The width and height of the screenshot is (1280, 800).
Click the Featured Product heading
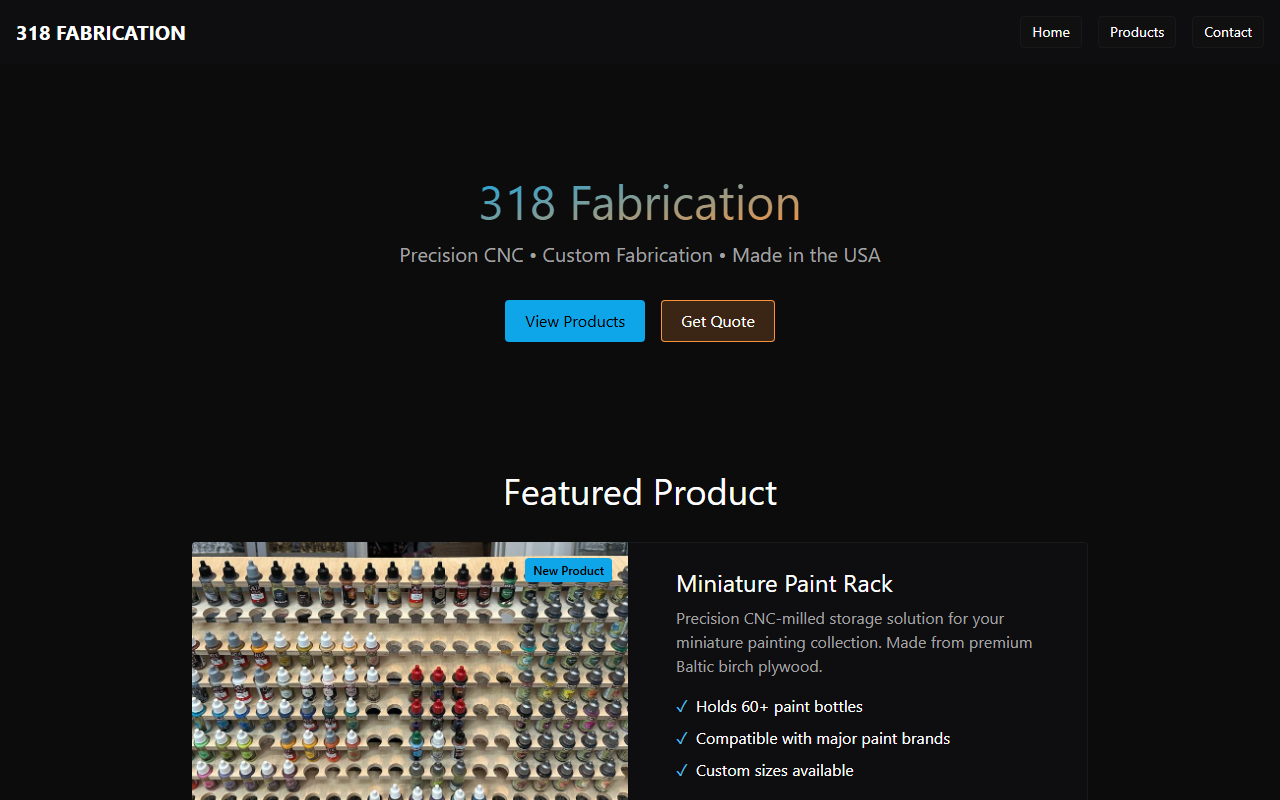pos(640,492)
